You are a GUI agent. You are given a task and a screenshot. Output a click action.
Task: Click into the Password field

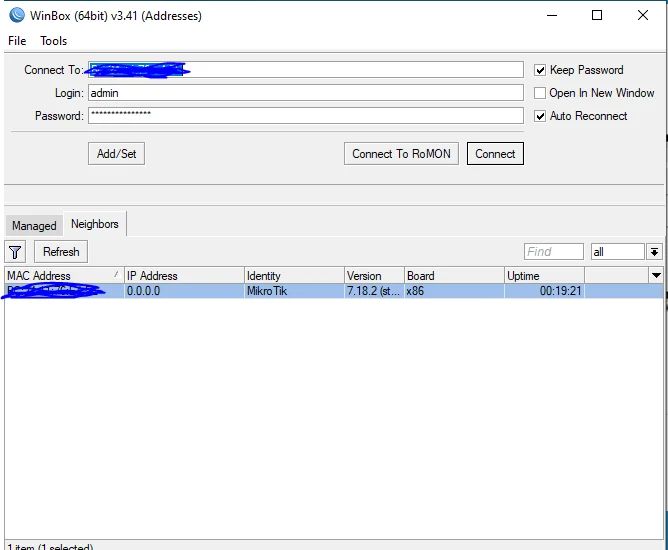click(306, 116)
